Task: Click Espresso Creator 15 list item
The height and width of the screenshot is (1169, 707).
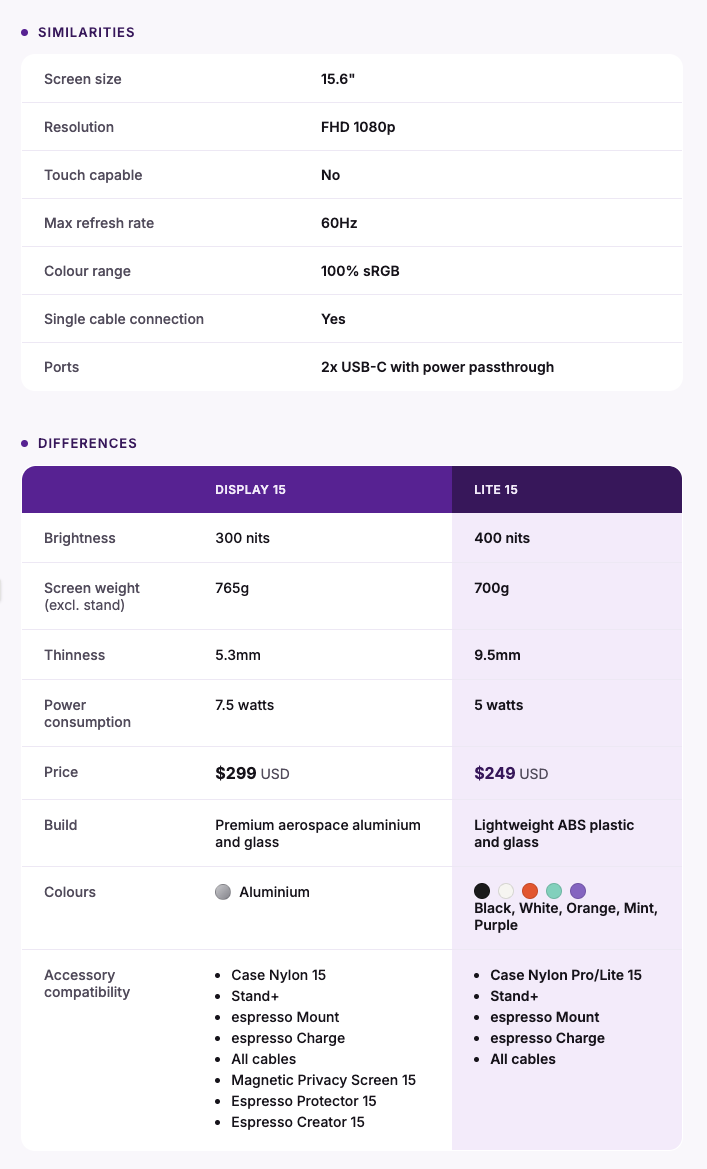Action: 298,1121
